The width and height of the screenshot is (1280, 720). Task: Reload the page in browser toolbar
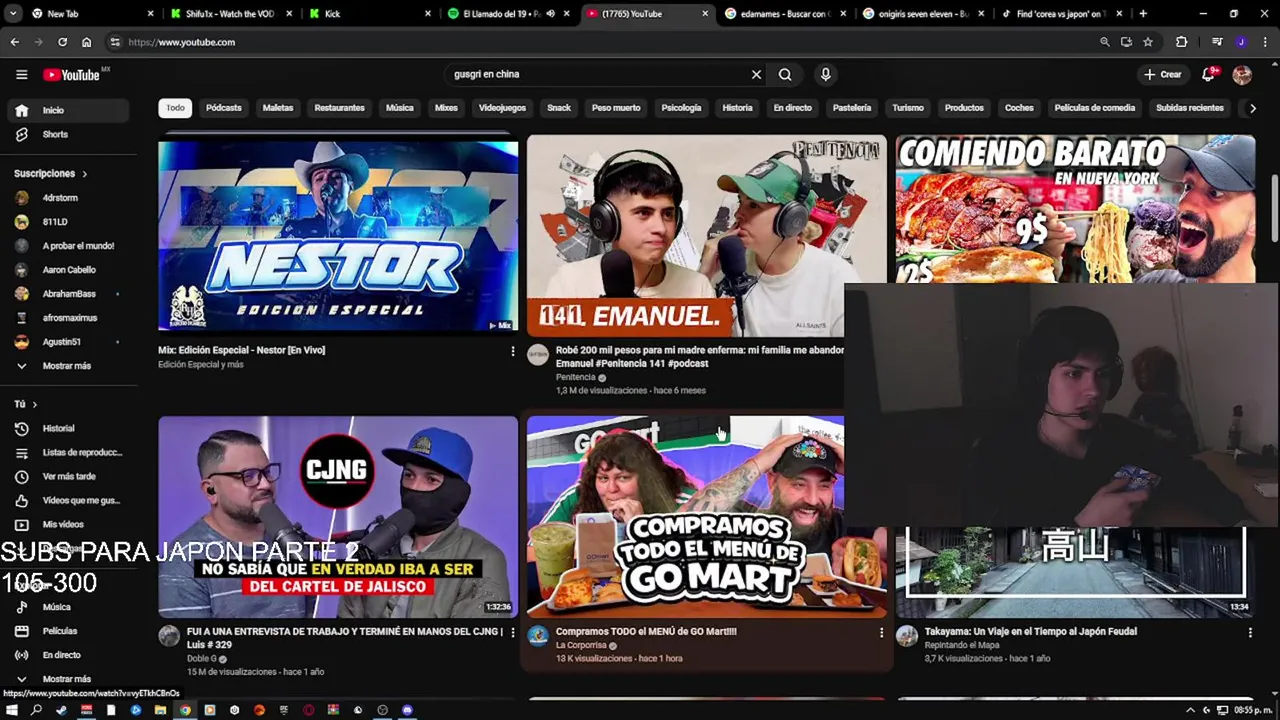pyautogui.click(x=62, y=42)
